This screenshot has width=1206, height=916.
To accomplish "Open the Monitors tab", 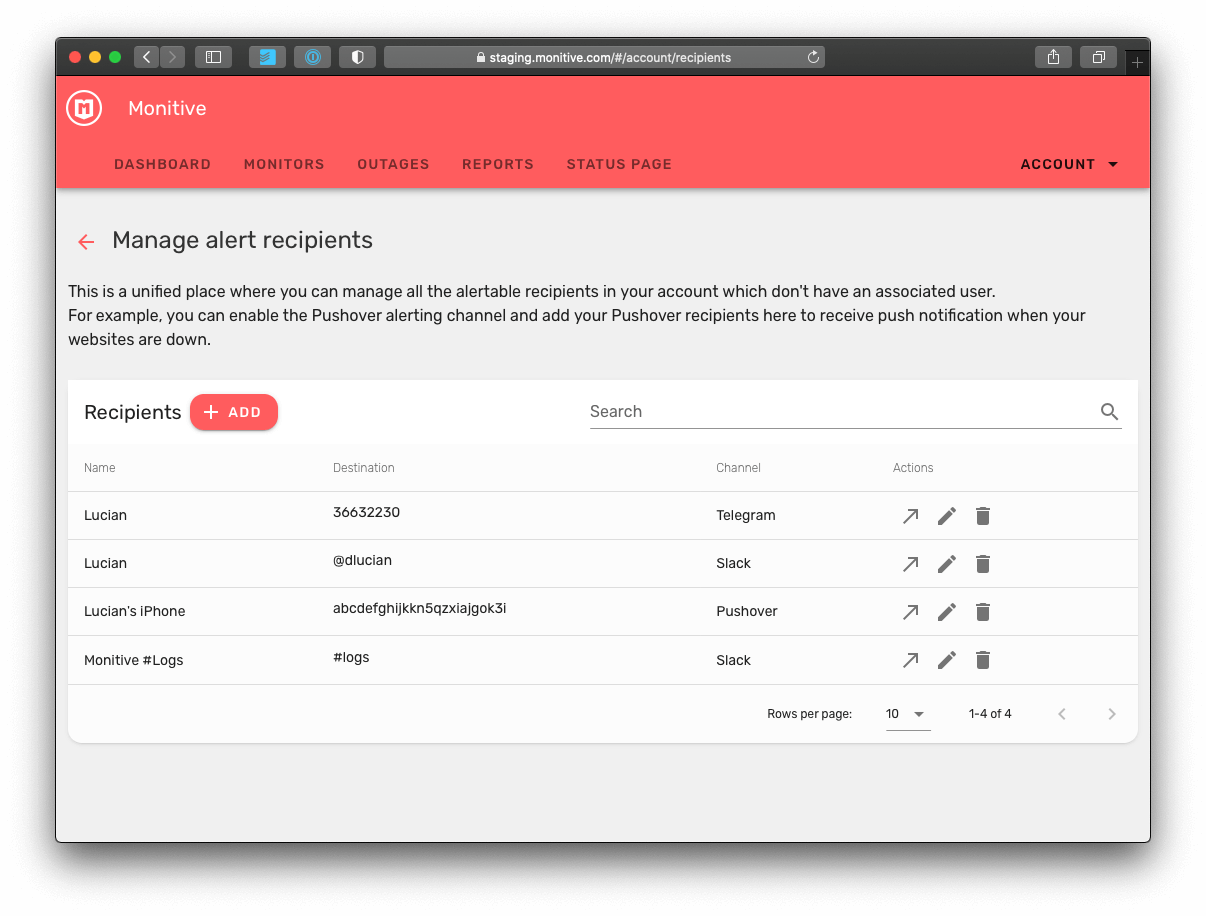I will click(x=284, y=164).
